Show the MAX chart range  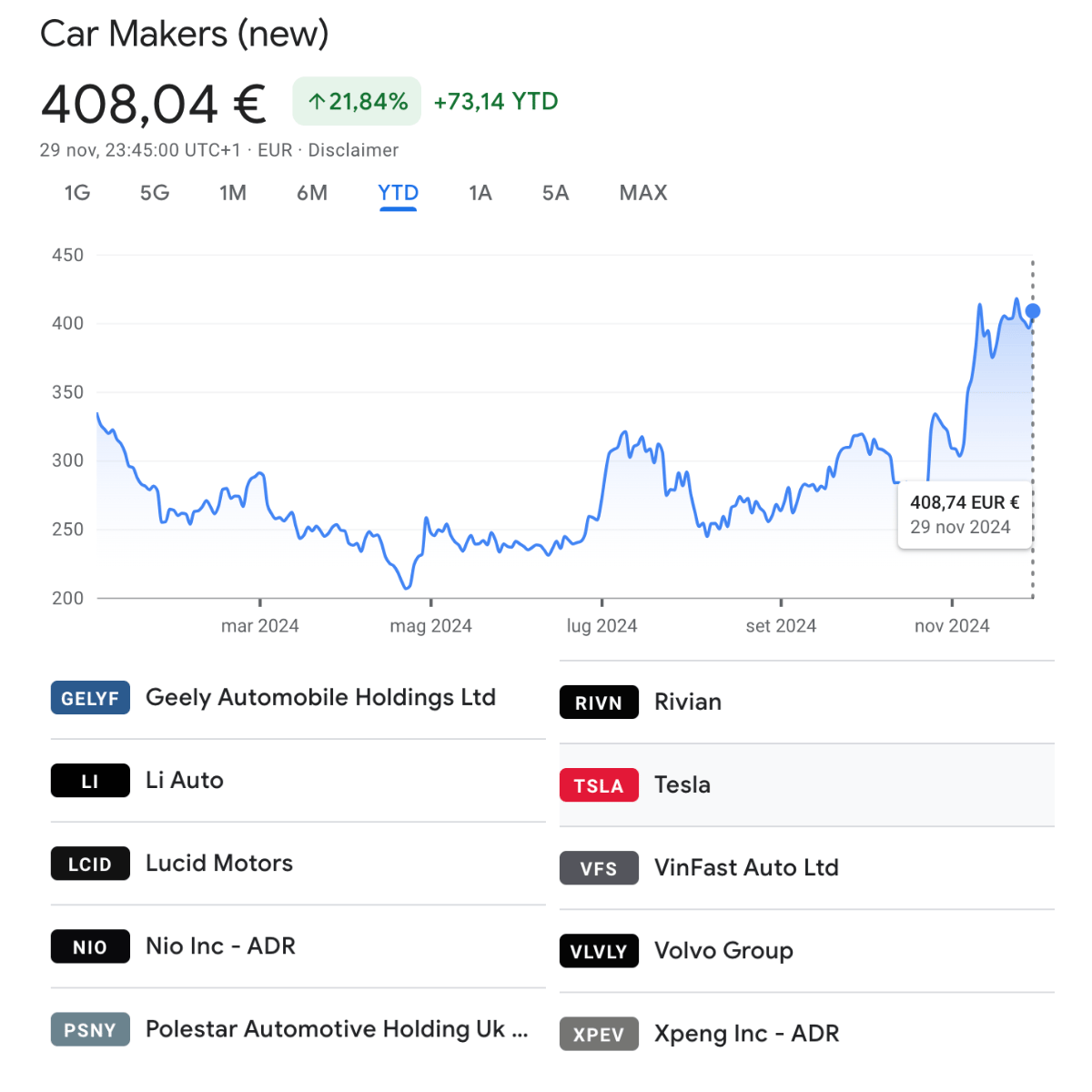tap(643, 193)
